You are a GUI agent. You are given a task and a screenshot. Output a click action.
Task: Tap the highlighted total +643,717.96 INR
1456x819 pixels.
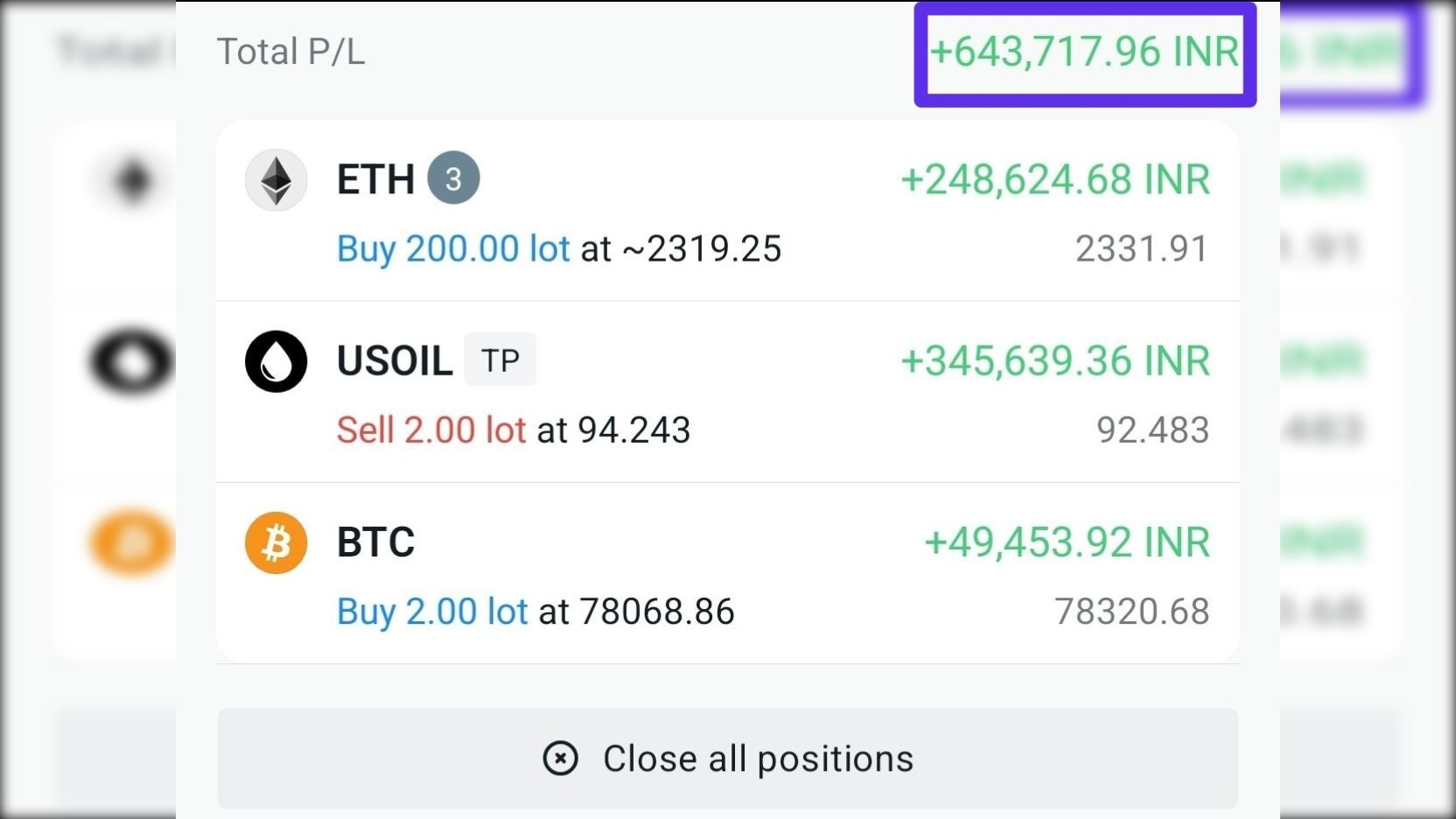1085,52
